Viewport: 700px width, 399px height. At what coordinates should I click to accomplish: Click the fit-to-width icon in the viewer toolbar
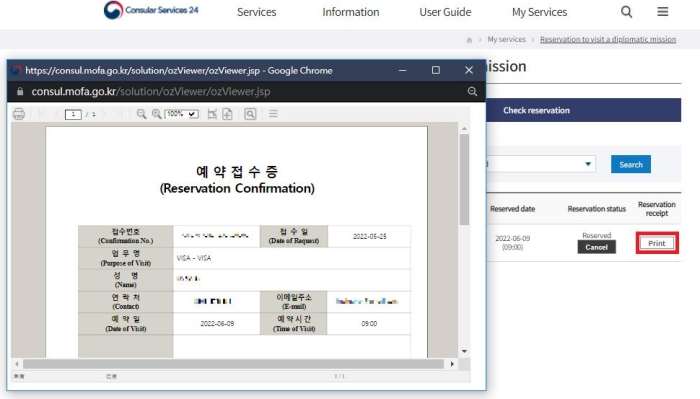212,114
